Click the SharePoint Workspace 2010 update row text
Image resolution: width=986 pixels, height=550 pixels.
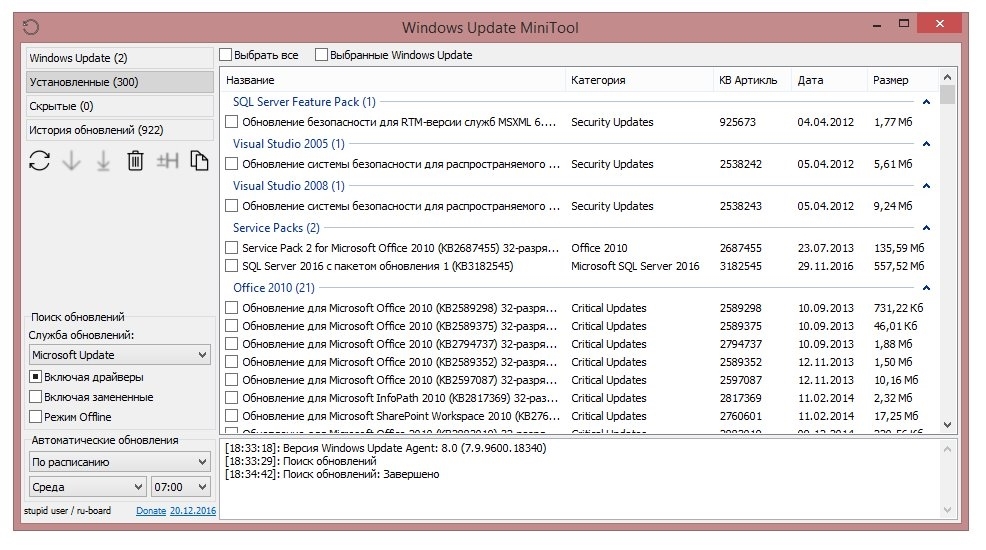(x=401, y=416)
